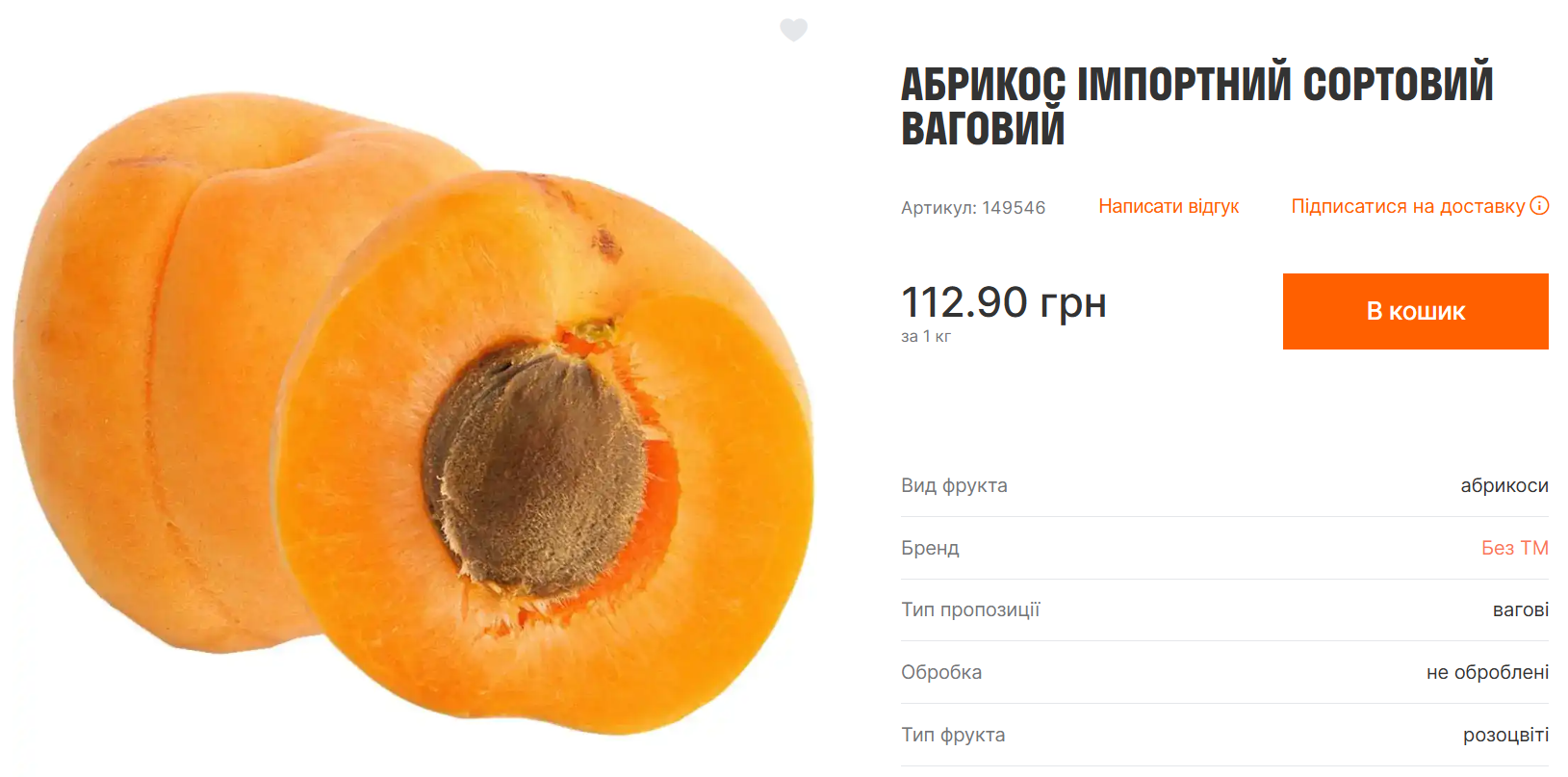Open the 'Написати відгук' link

point(1169,206)
